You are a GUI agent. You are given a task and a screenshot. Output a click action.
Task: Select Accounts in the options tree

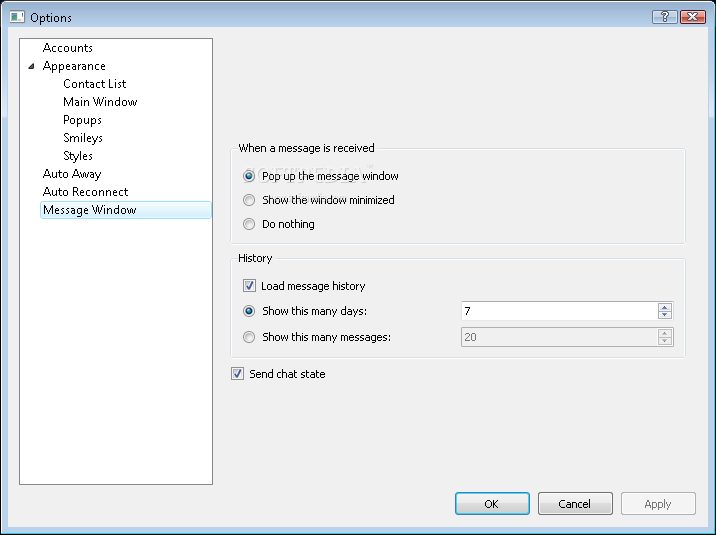coord(68,48)
